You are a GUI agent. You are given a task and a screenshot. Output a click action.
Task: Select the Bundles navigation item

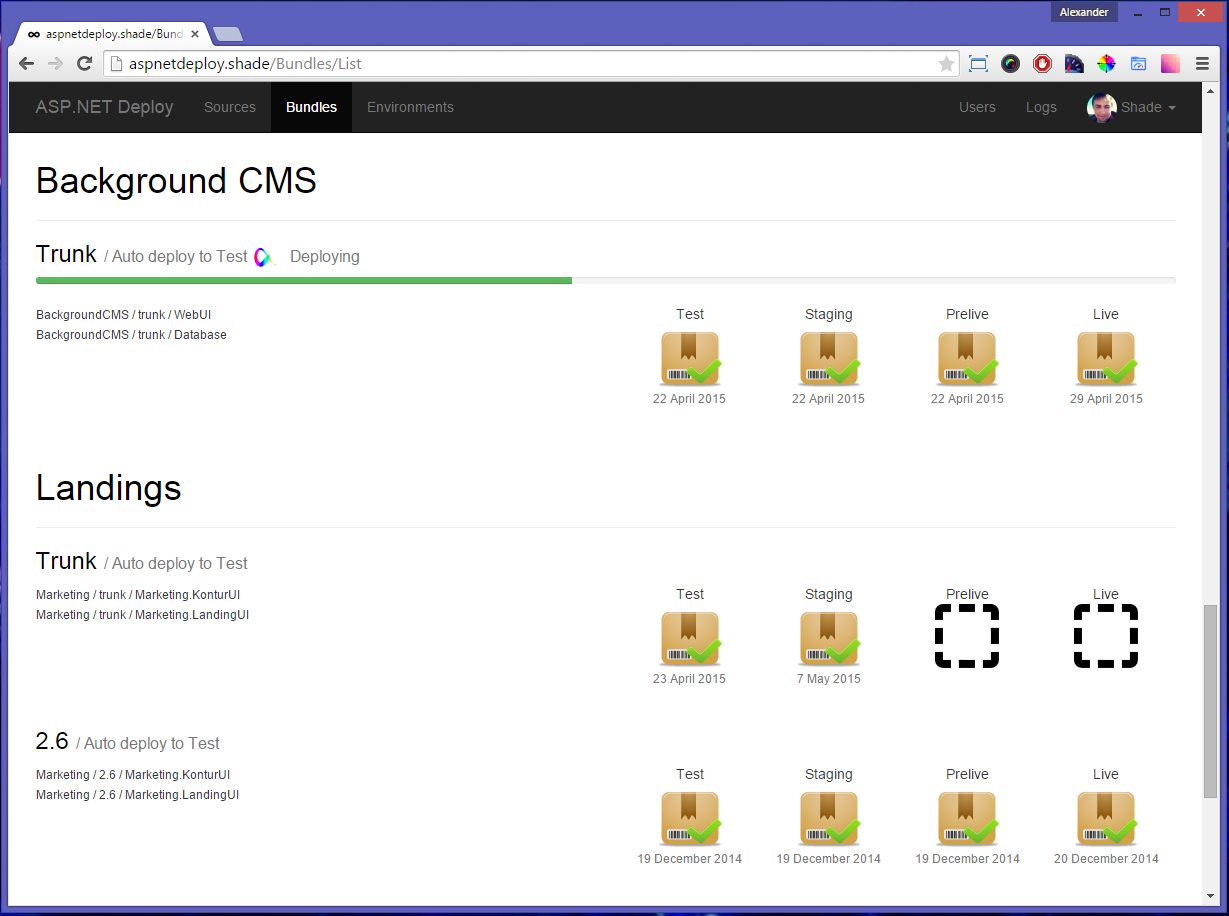point(311,107)
